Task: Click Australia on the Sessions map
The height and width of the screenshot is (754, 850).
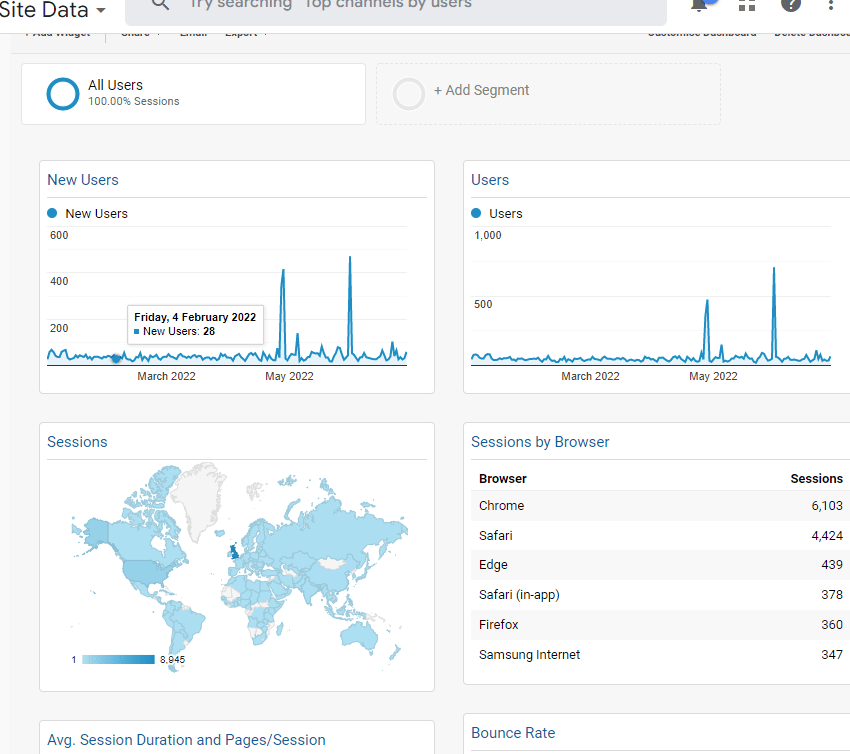Action: 360,635
